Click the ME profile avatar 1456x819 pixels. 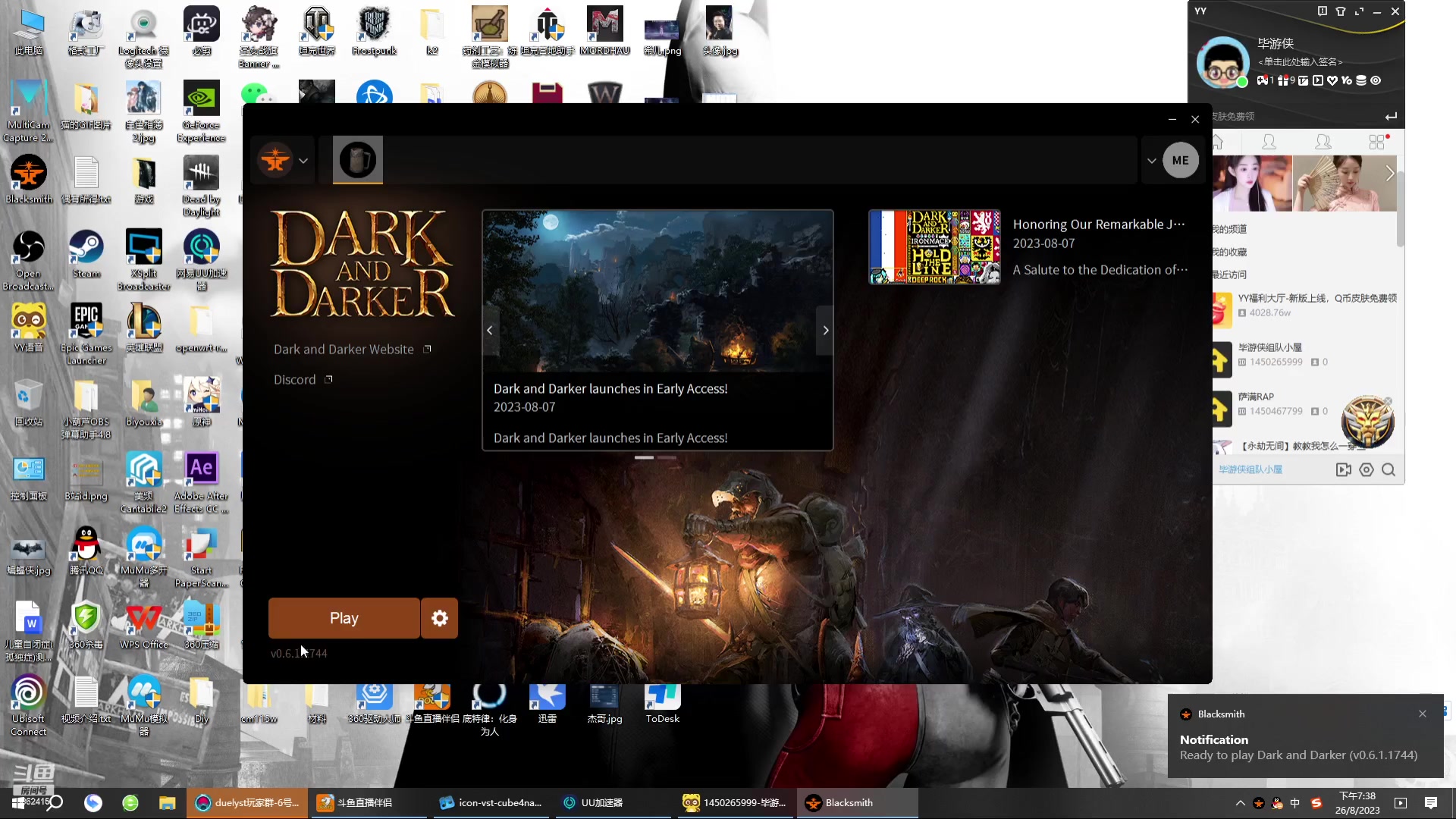click(x=1180, y=161)
